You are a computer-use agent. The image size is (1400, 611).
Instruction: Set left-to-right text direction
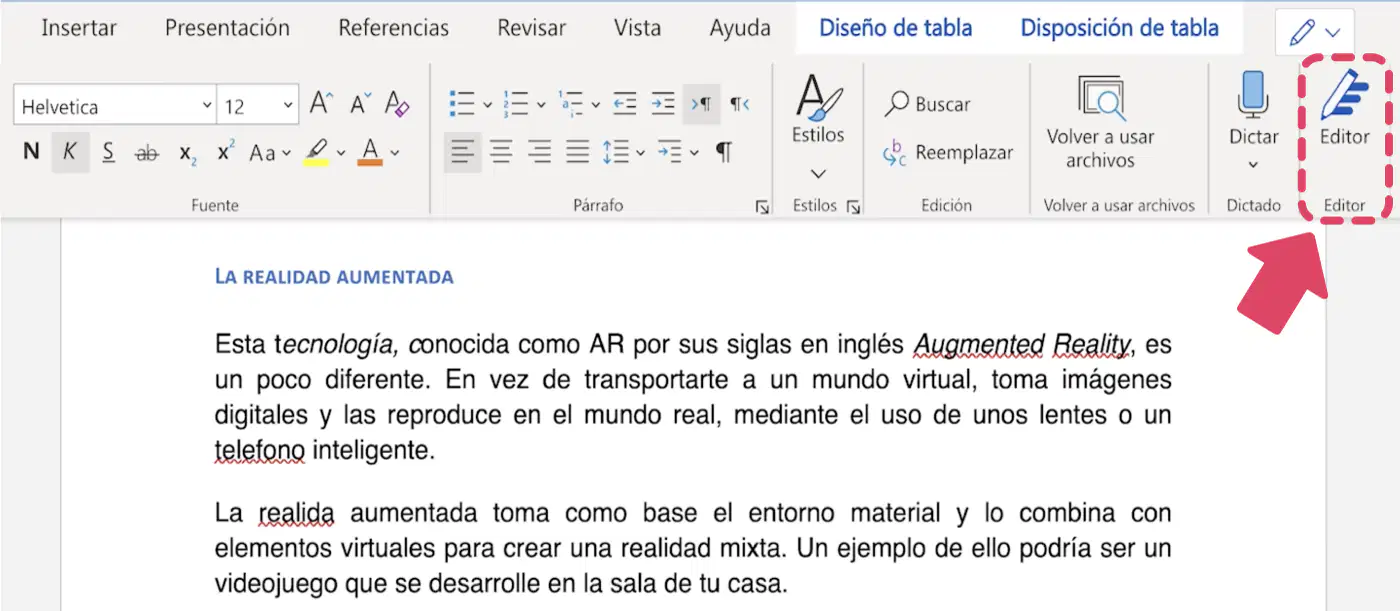point(701,104)
